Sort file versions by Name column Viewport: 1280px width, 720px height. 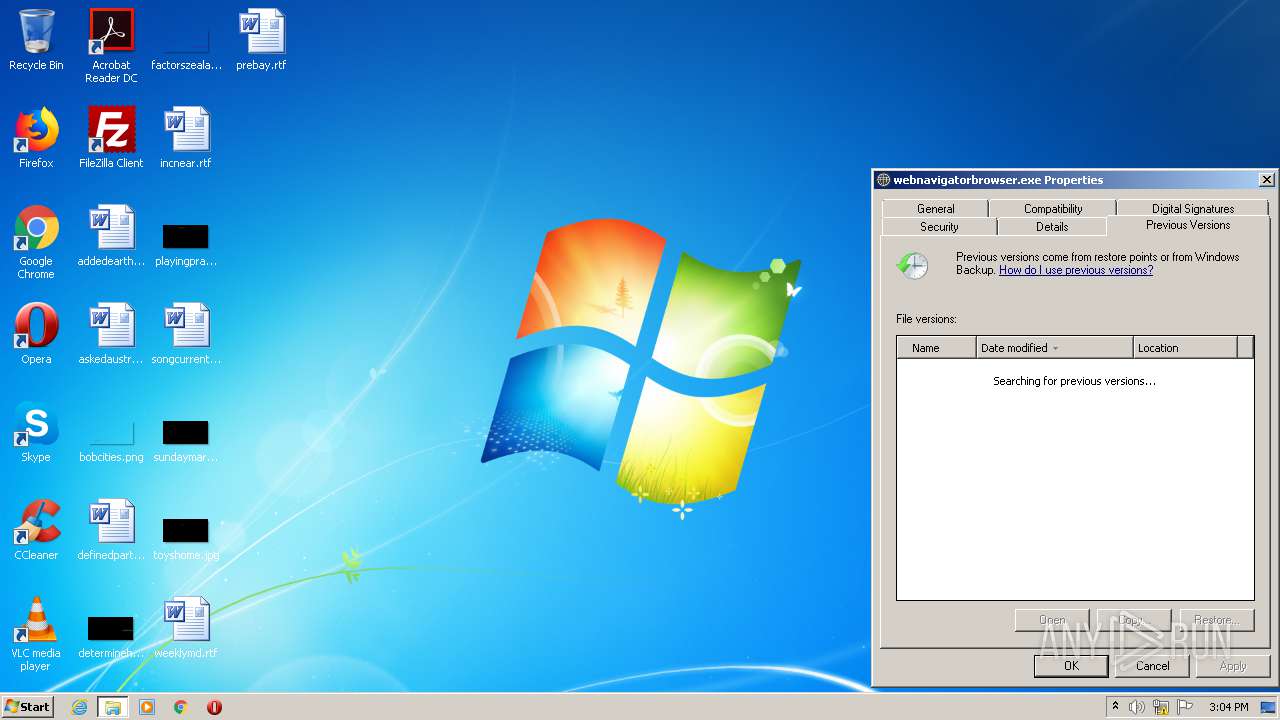pos(937,348)
